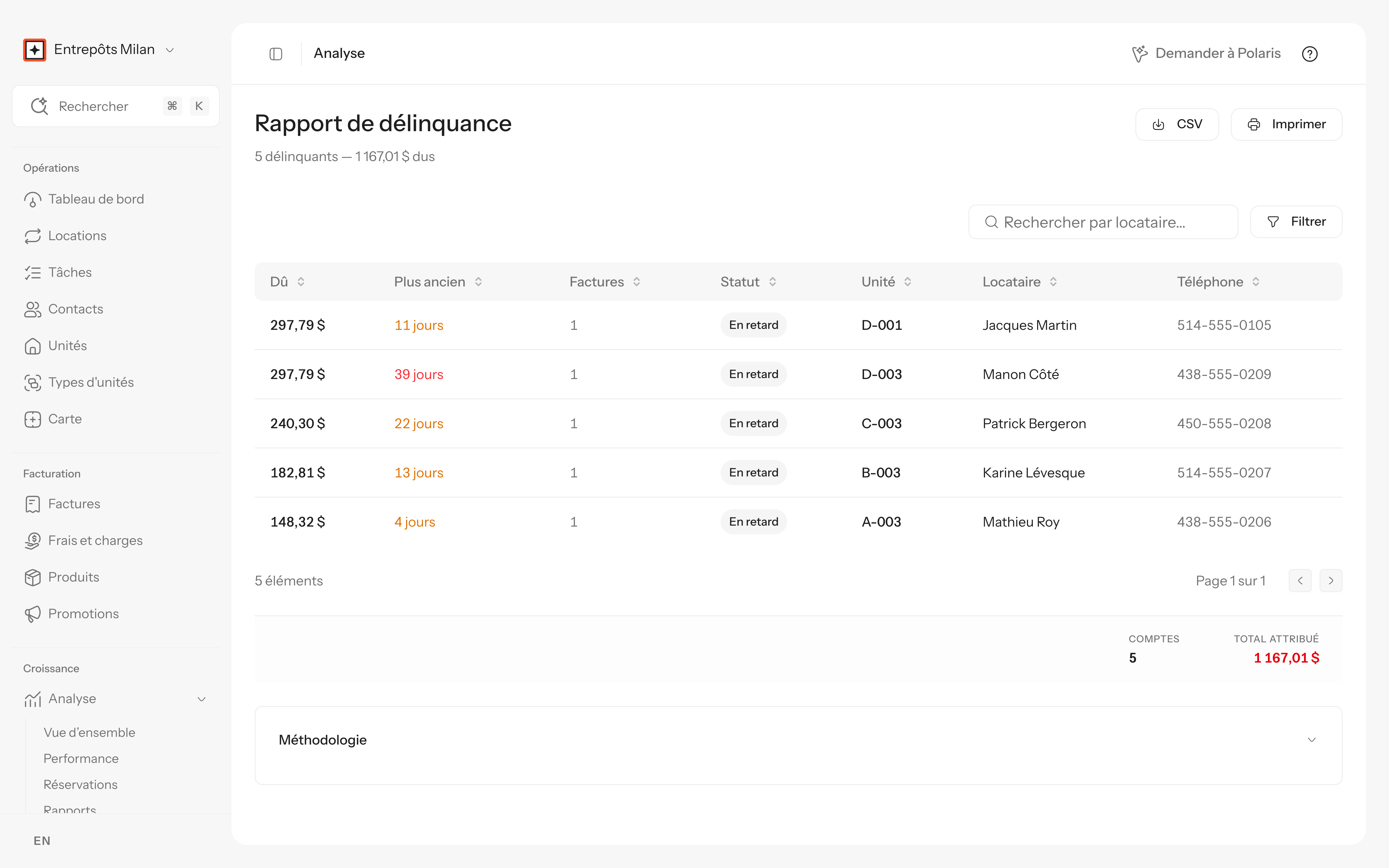The height and width of the screenshot is (868, 1389).
Task: Click the Frais et charges icon
Action: point(33,541)
